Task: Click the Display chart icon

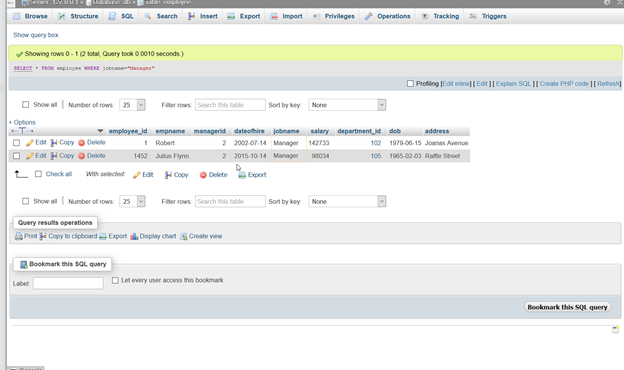Action: [x=134, y=236]
